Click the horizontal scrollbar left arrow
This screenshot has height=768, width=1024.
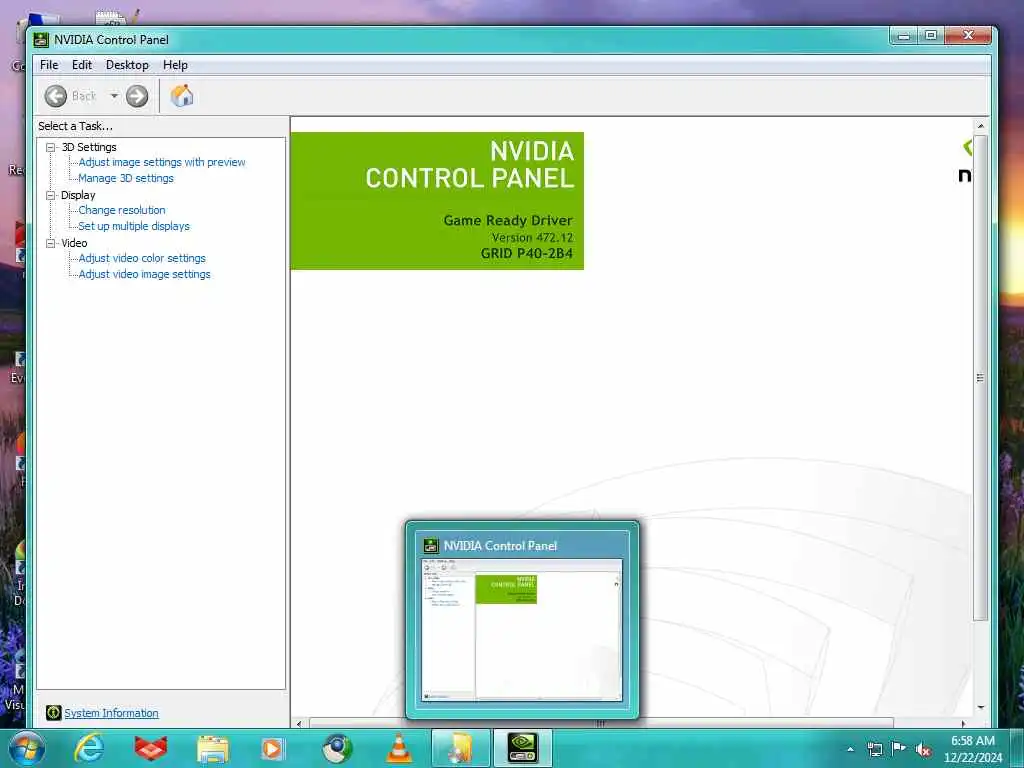point(299,724)
